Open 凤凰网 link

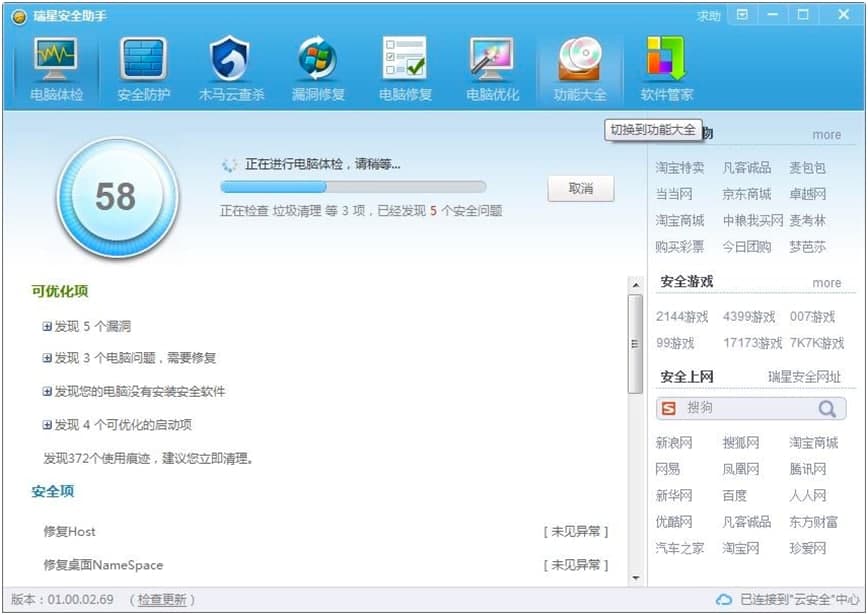coord(741,469)
